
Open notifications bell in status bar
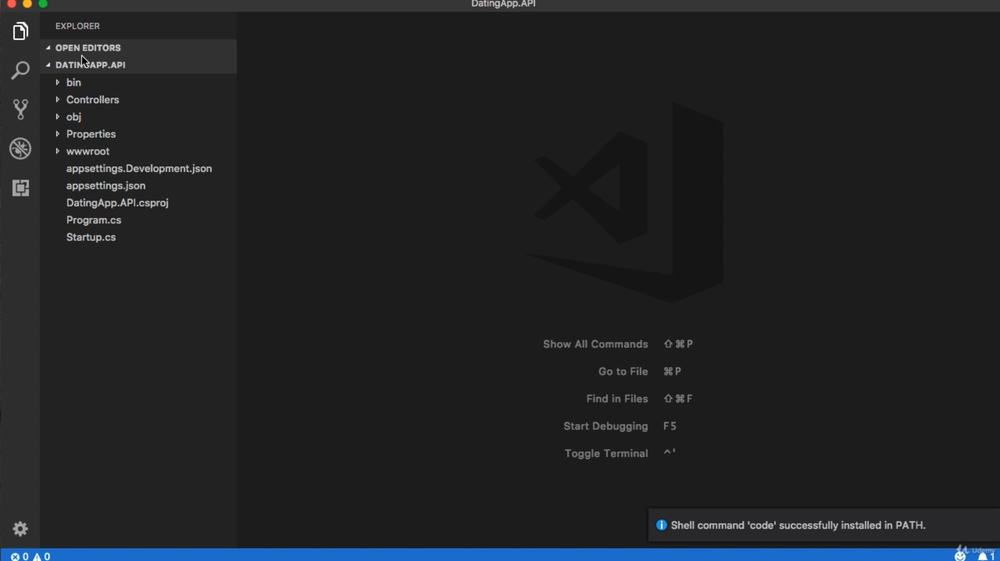tap(986, 556)
